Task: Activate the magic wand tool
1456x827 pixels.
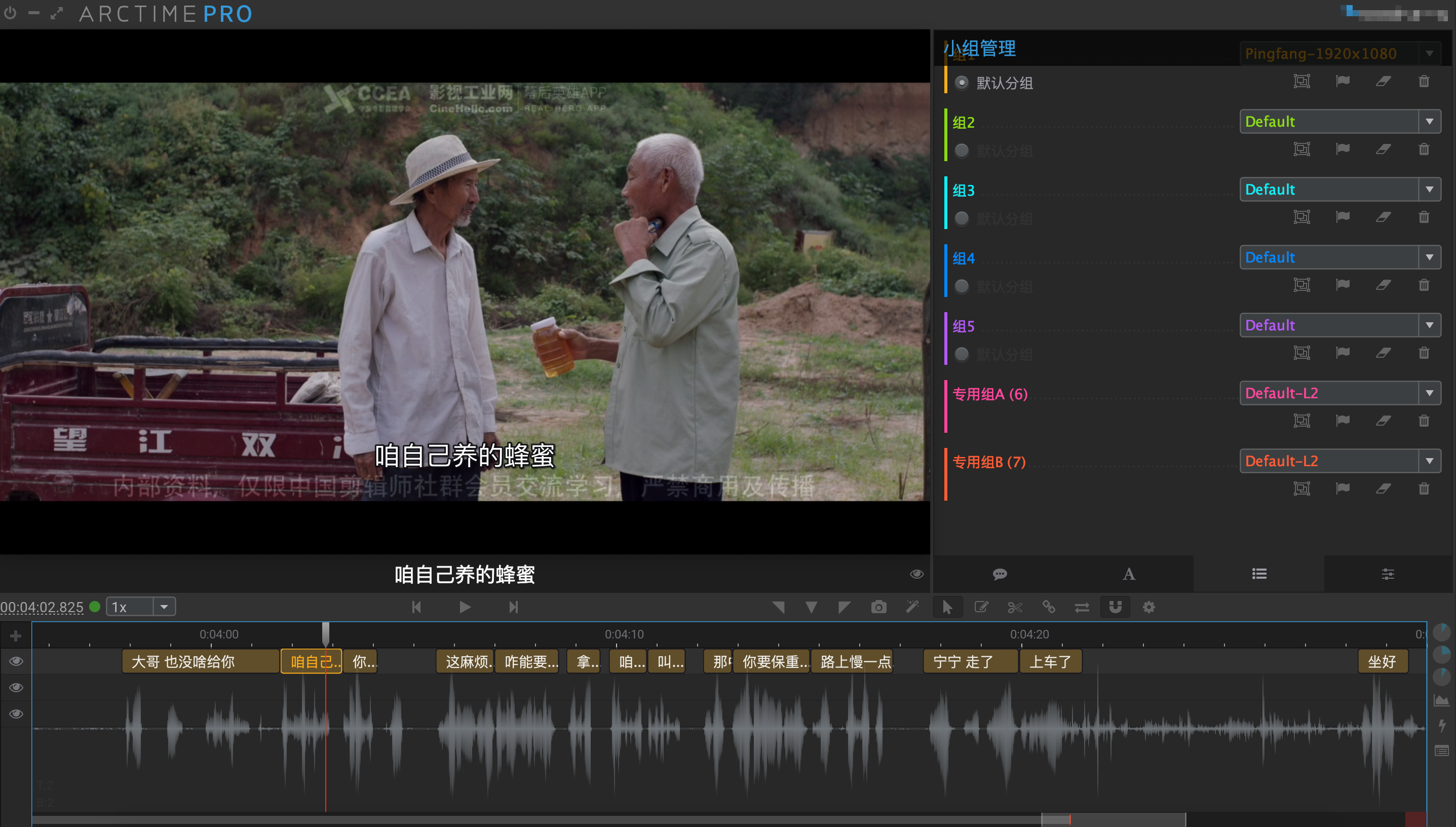Action: point(912,607)
